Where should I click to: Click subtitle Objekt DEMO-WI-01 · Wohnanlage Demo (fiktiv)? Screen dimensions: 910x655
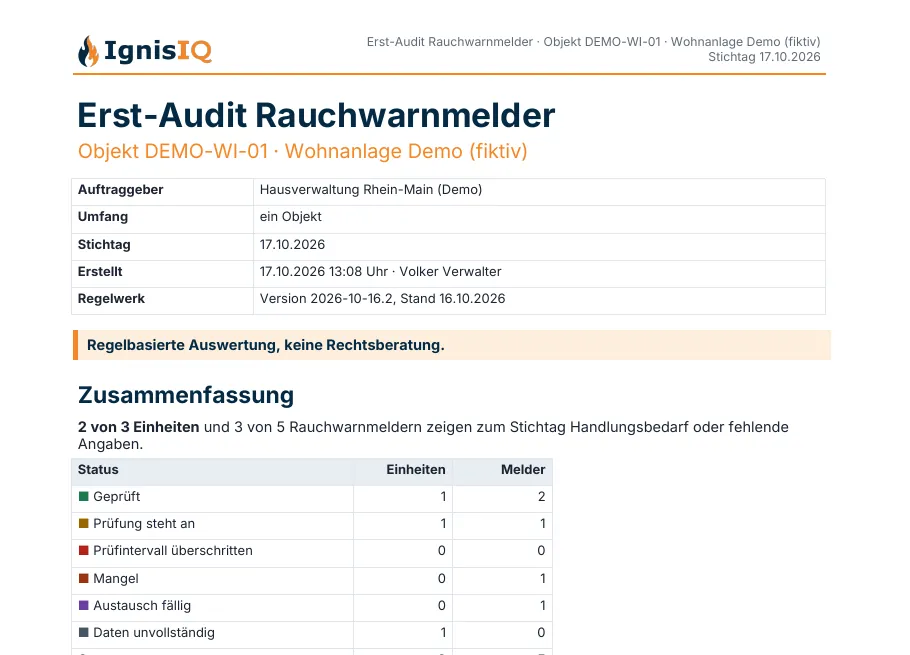[302, 151]
